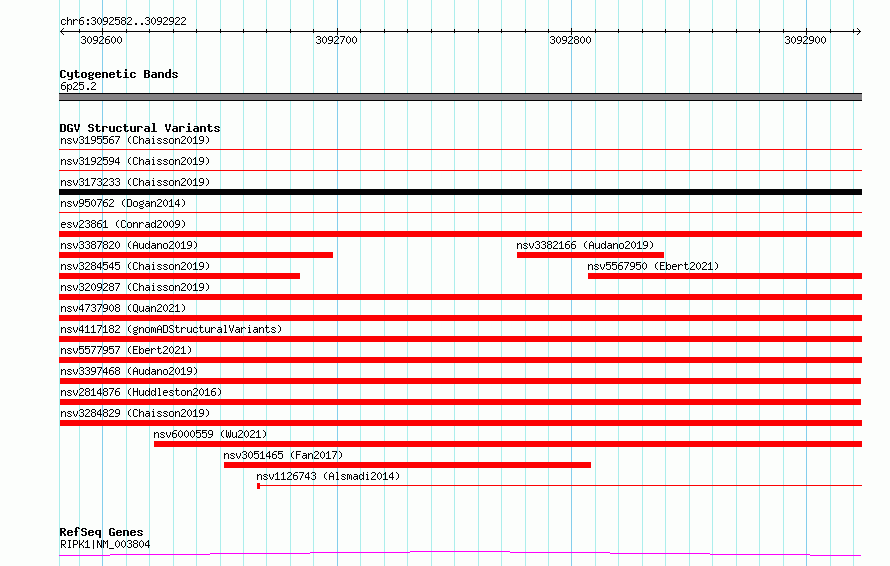Click the red bar under nsv4737908 (Quan2021)
The image size is (890, 566).
point(460,318)
